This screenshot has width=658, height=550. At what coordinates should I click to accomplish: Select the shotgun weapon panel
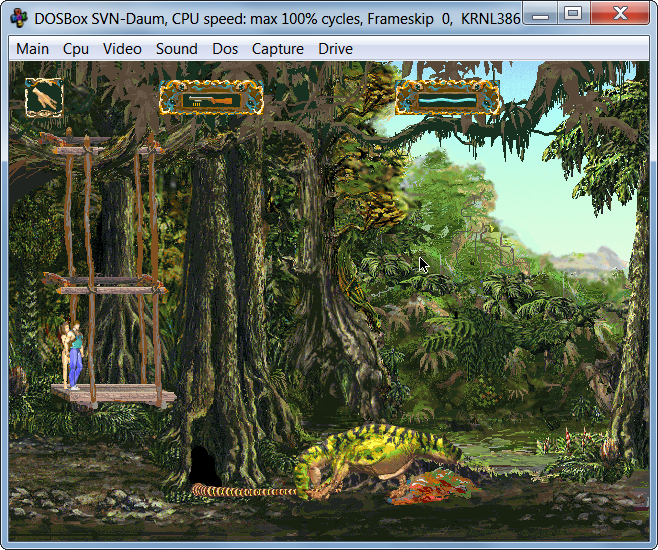(x=211, y=99)
